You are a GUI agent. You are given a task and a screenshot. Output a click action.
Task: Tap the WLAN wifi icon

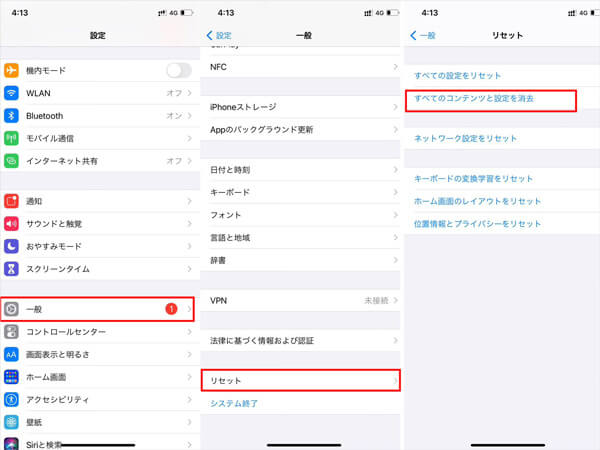tap(11, 93)
